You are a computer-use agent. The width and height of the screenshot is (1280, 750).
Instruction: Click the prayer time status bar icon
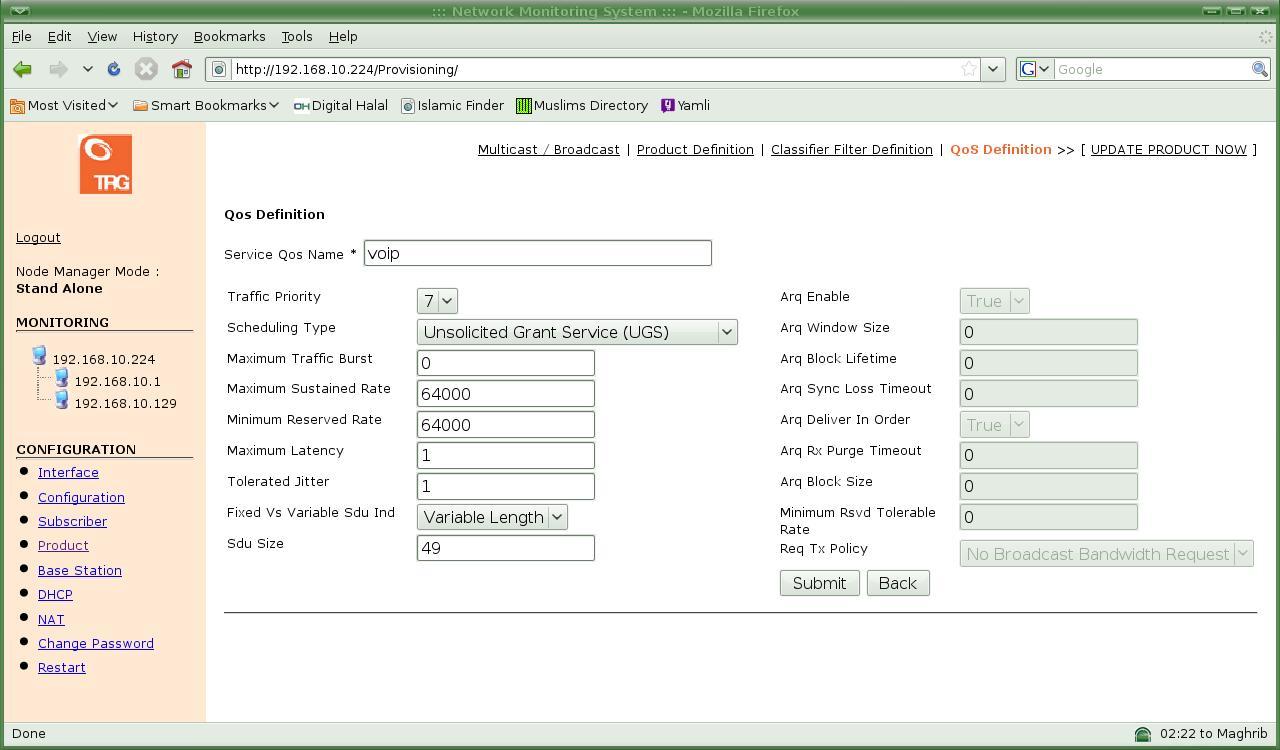click(1143, 734)
